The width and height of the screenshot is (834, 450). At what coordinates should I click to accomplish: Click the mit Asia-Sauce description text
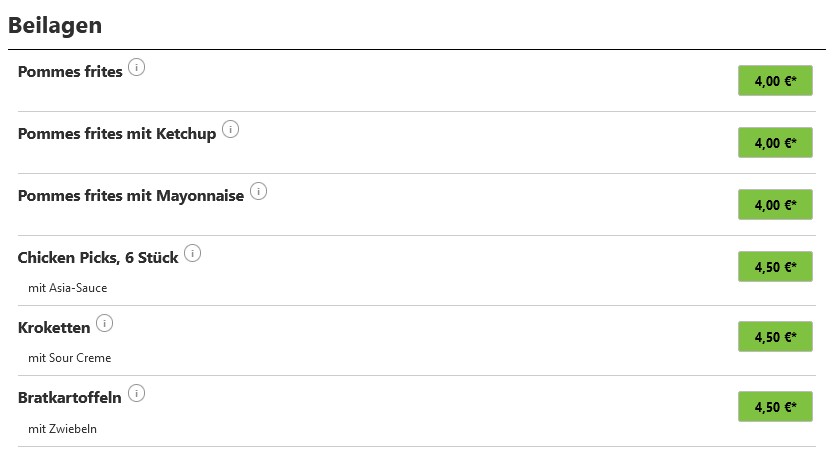point(68,288)
